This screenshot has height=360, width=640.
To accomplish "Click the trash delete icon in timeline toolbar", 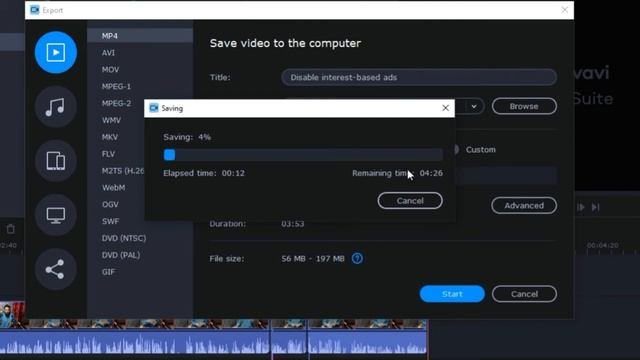I will pyautogui.click(x=11, y=229).
